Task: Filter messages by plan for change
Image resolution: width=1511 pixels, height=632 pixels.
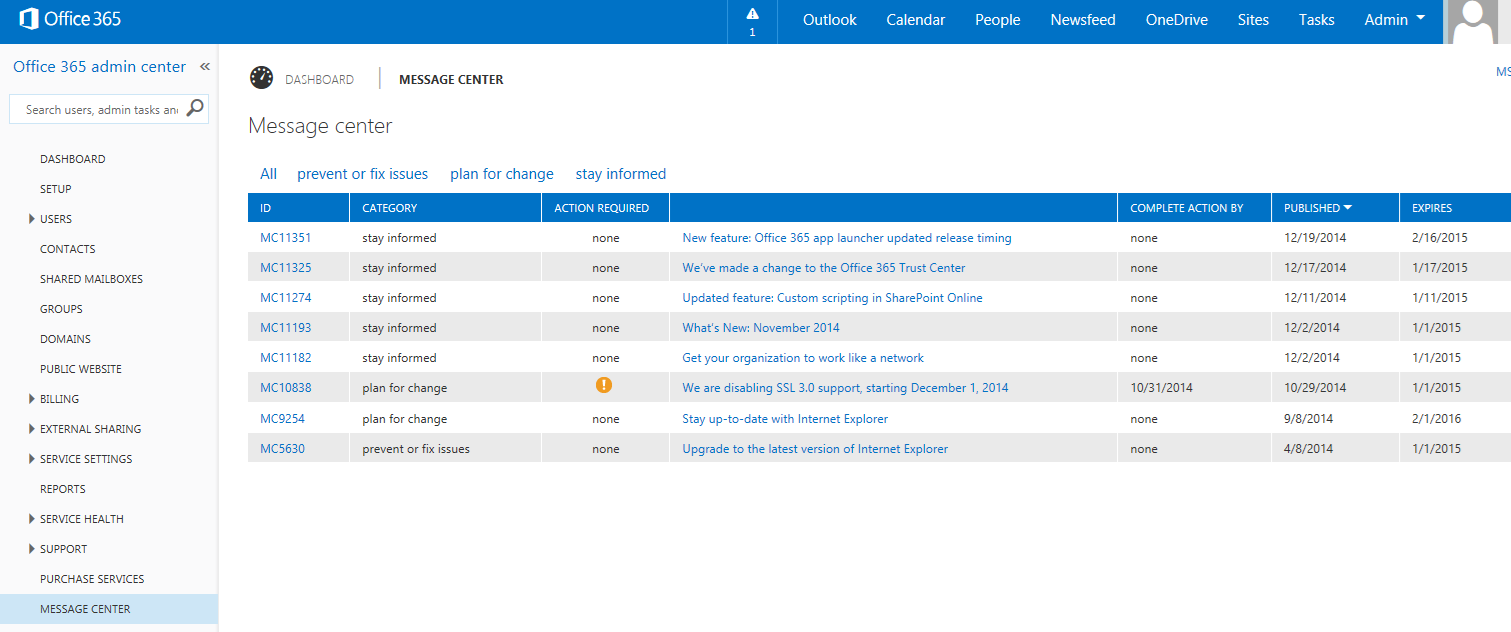Action: (502, 174)
